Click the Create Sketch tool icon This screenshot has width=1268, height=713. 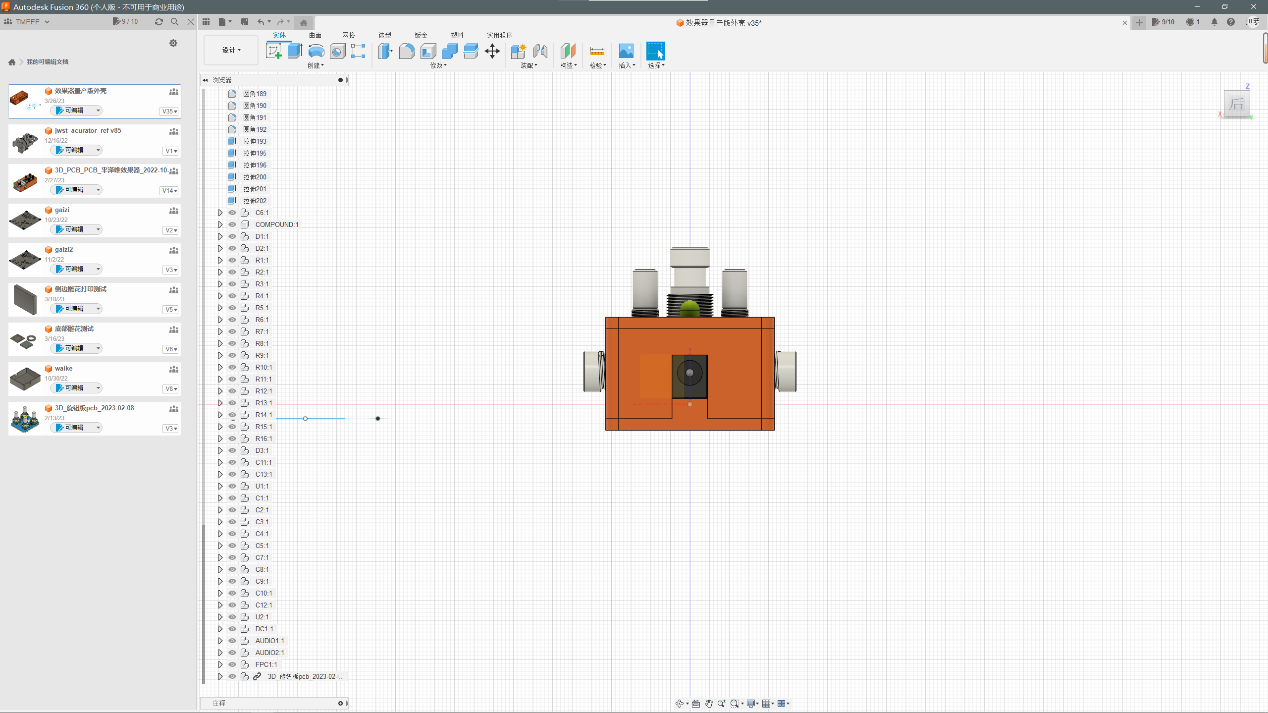tap(274, 51)
